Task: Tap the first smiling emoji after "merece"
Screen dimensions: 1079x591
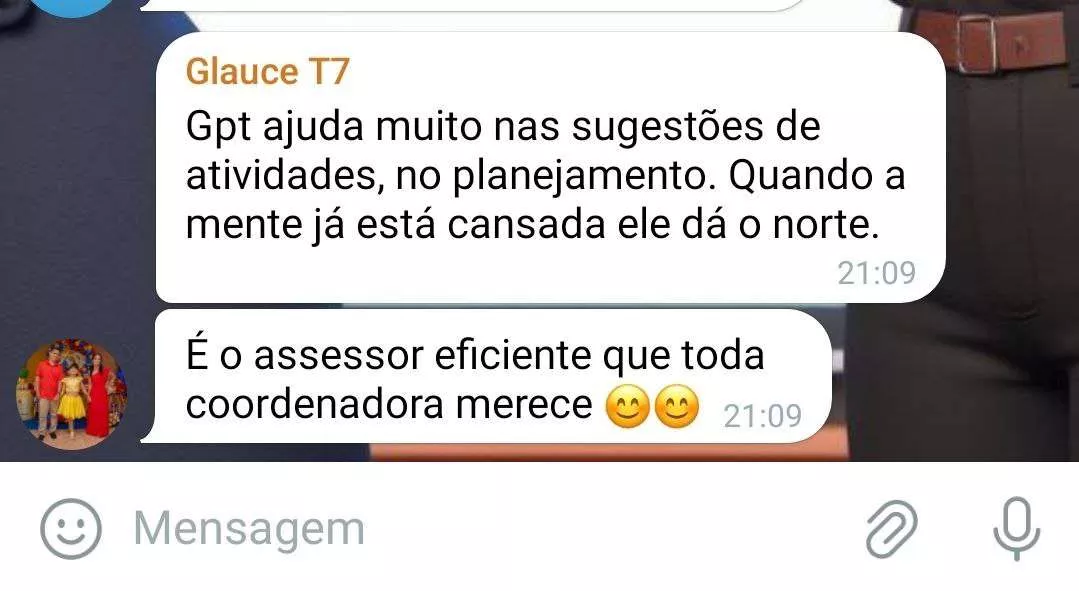Action: coord(628,407)
